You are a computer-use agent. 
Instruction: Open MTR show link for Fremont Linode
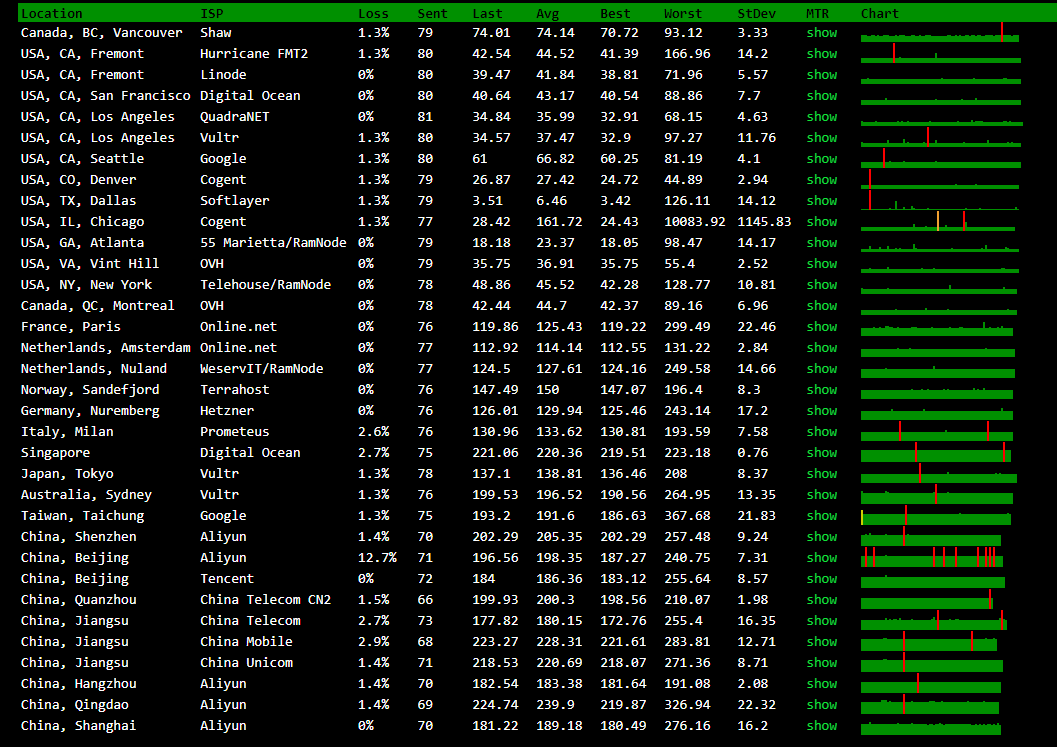pyautogui.click(x=821, y=75)
